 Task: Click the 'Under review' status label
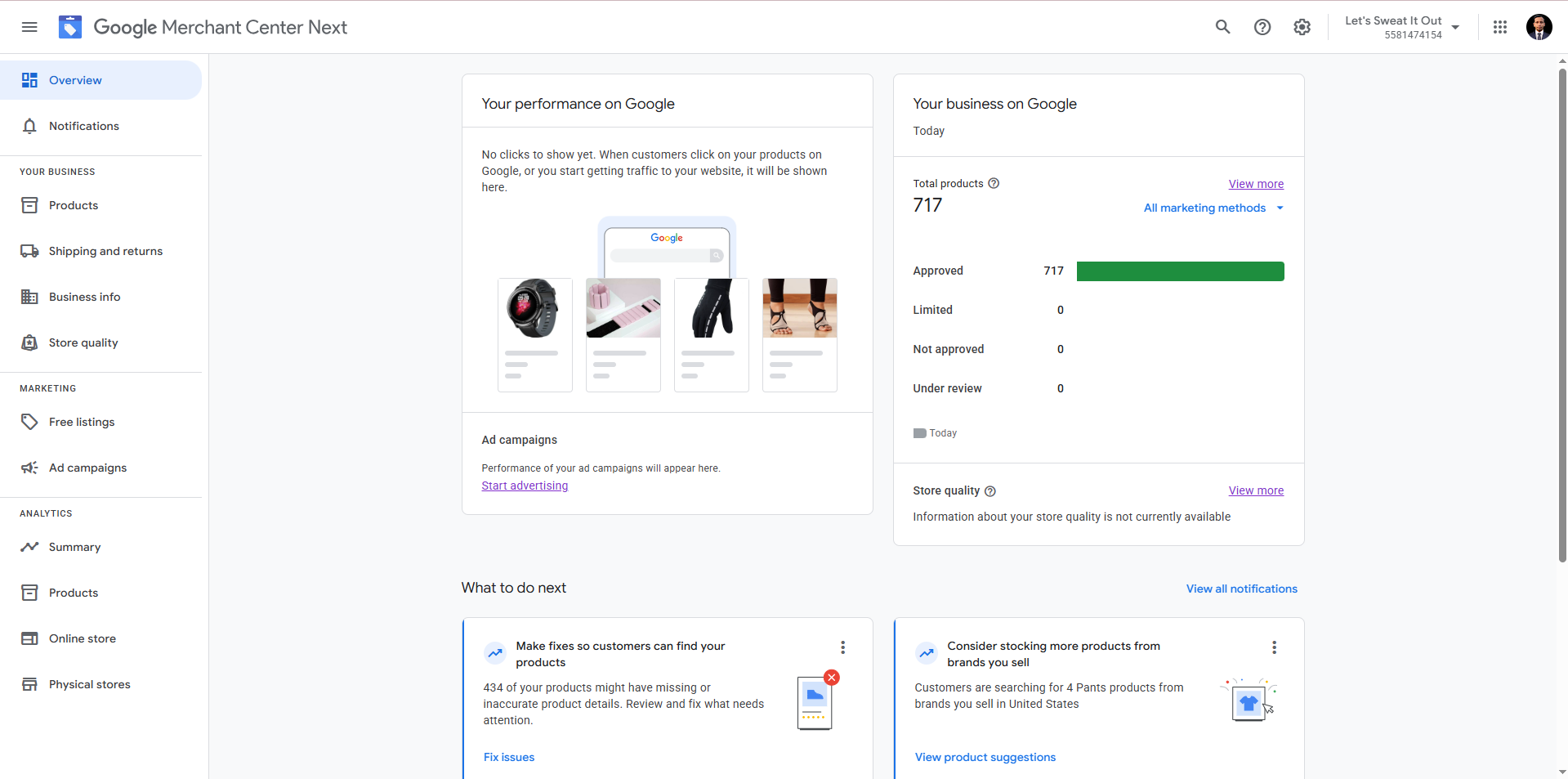pos(947,388)
